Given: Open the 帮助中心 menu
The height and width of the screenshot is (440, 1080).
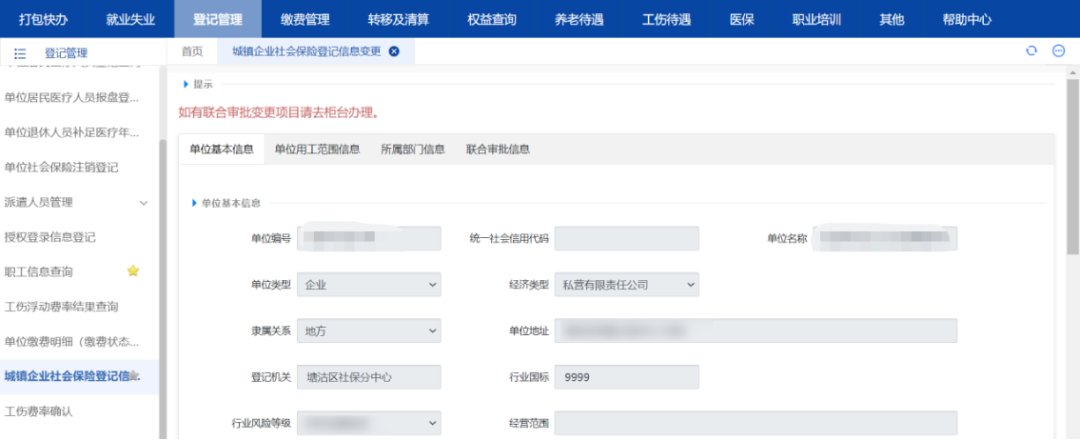Looking at the screenshot, I should [966, 19].
